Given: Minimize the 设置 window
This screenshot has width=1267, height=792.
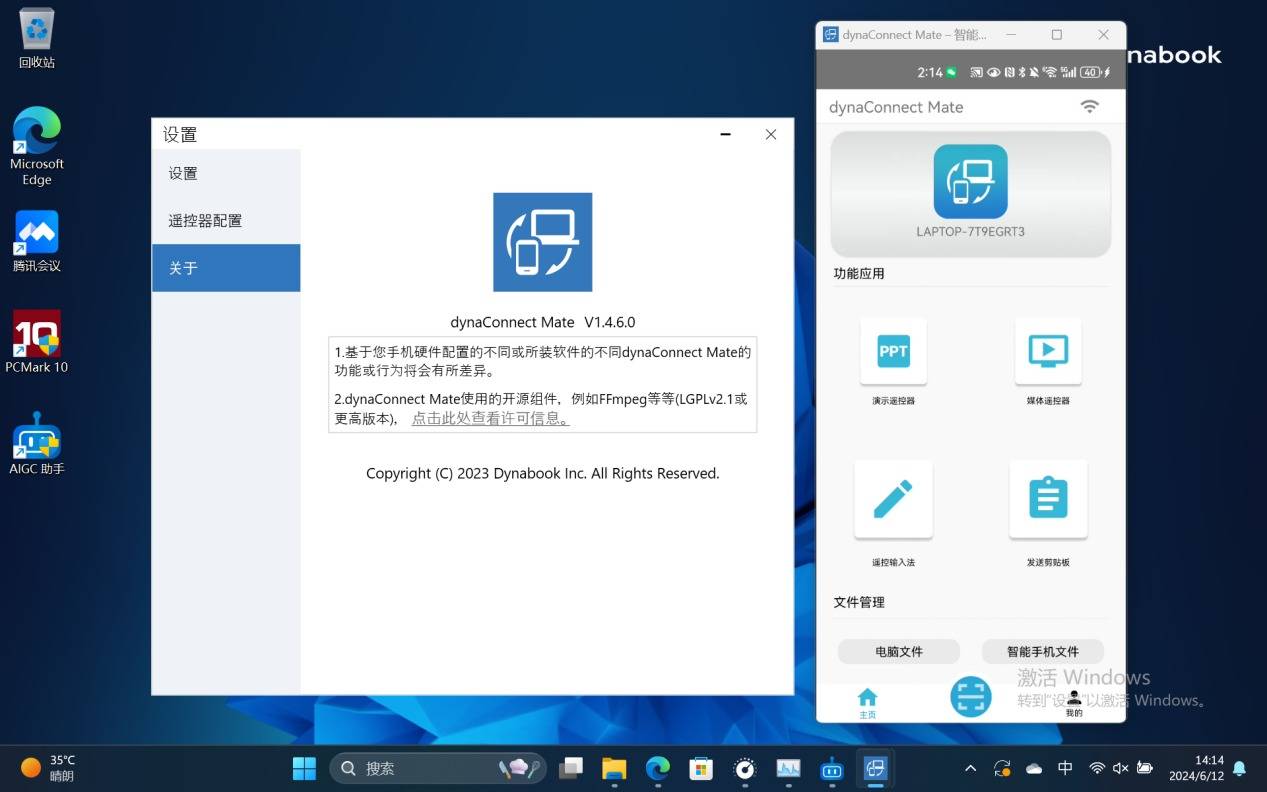Looking at the screenshot, I should point(725,134).
